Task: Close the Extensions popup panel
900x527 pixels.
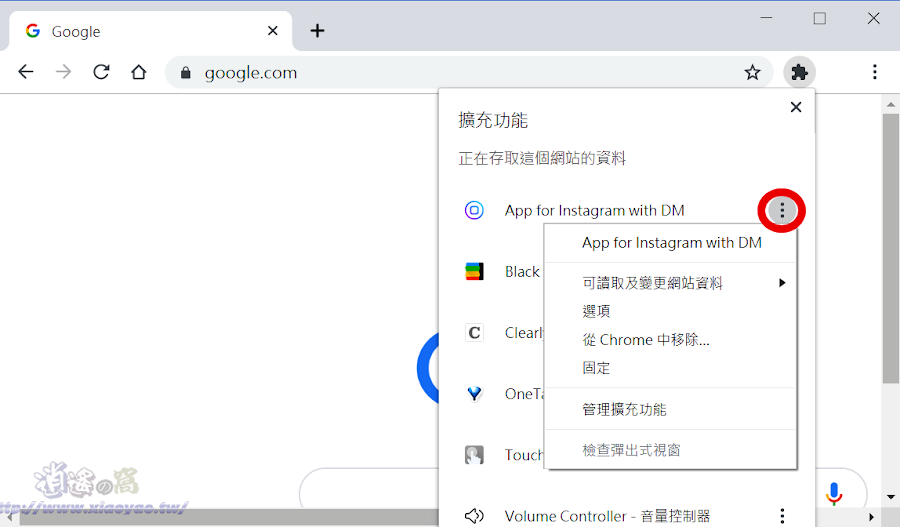Action: click(796, 107)
